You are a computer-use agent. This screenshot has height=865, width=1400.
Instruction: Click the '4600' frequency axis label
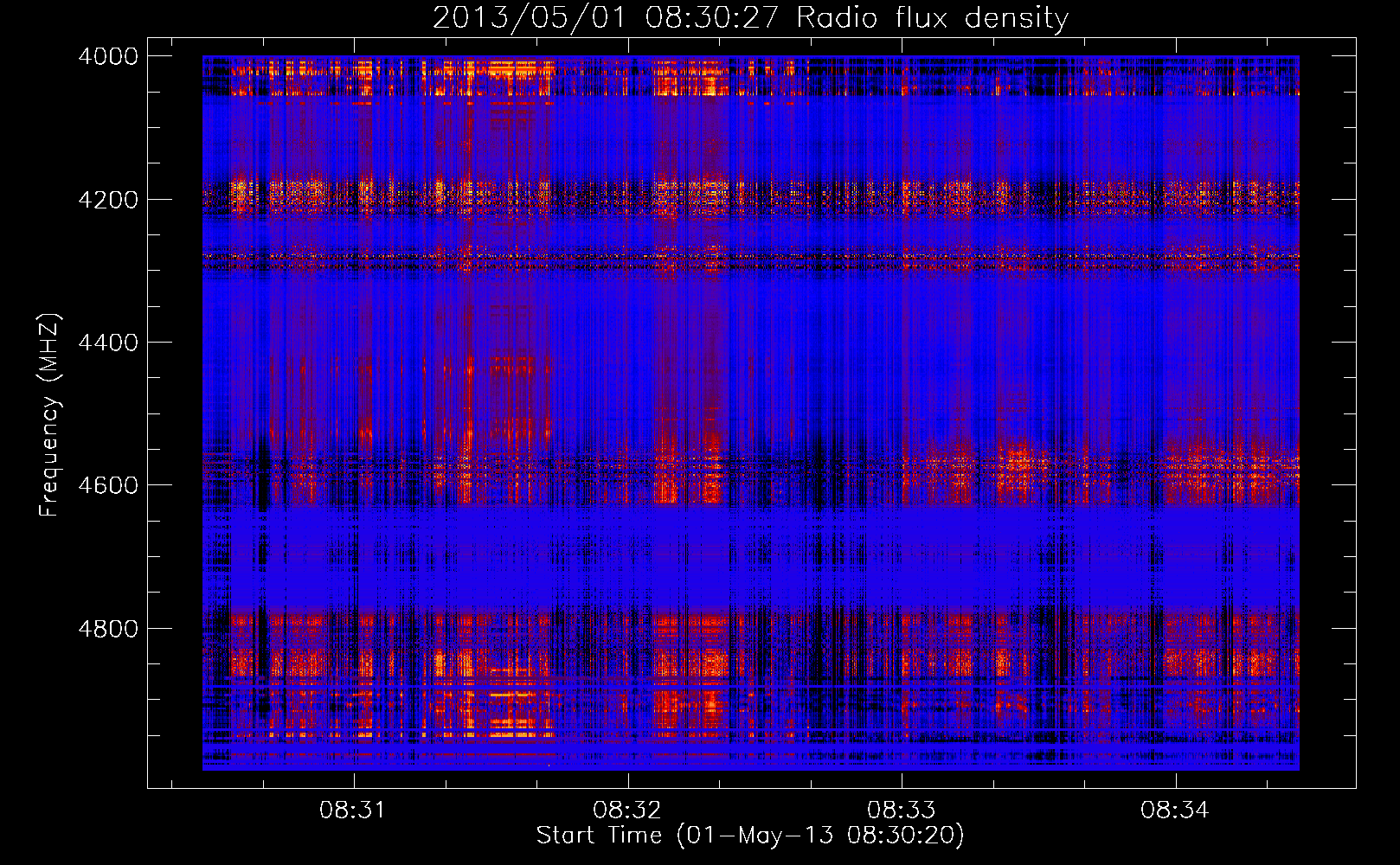click(108, 485)
